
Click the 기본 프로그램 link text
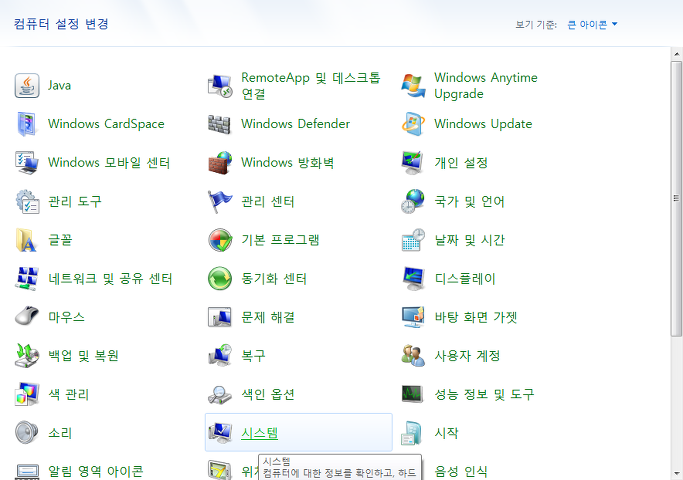pyautogui.click(x=280, y=240)
